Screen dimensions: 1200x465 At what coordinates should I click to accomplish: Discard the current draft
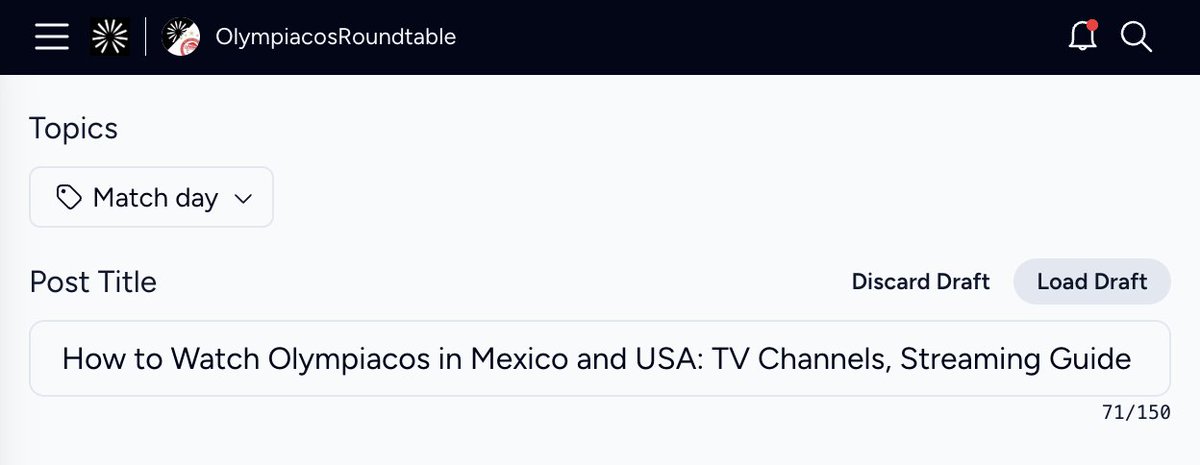click(x=921, y=281)
